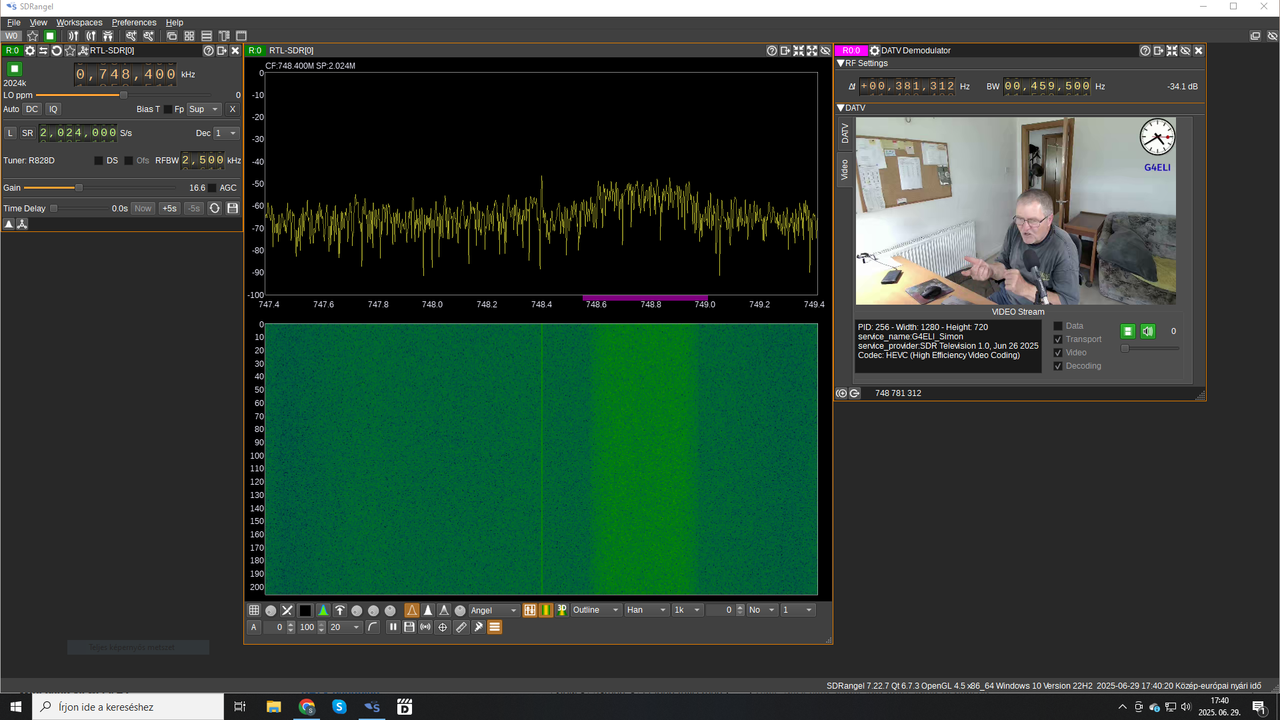Viewport: 1280px width, 720px height.
Task: Toggle 3D spectrogram icon
Action: point(562,610)
